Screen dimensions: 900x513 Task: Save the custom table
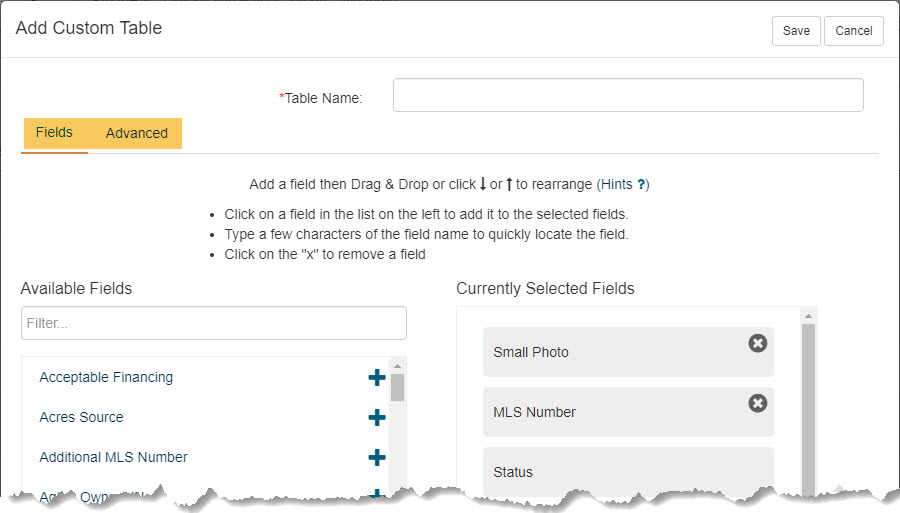pyautogui.click(x=796, y=31)
